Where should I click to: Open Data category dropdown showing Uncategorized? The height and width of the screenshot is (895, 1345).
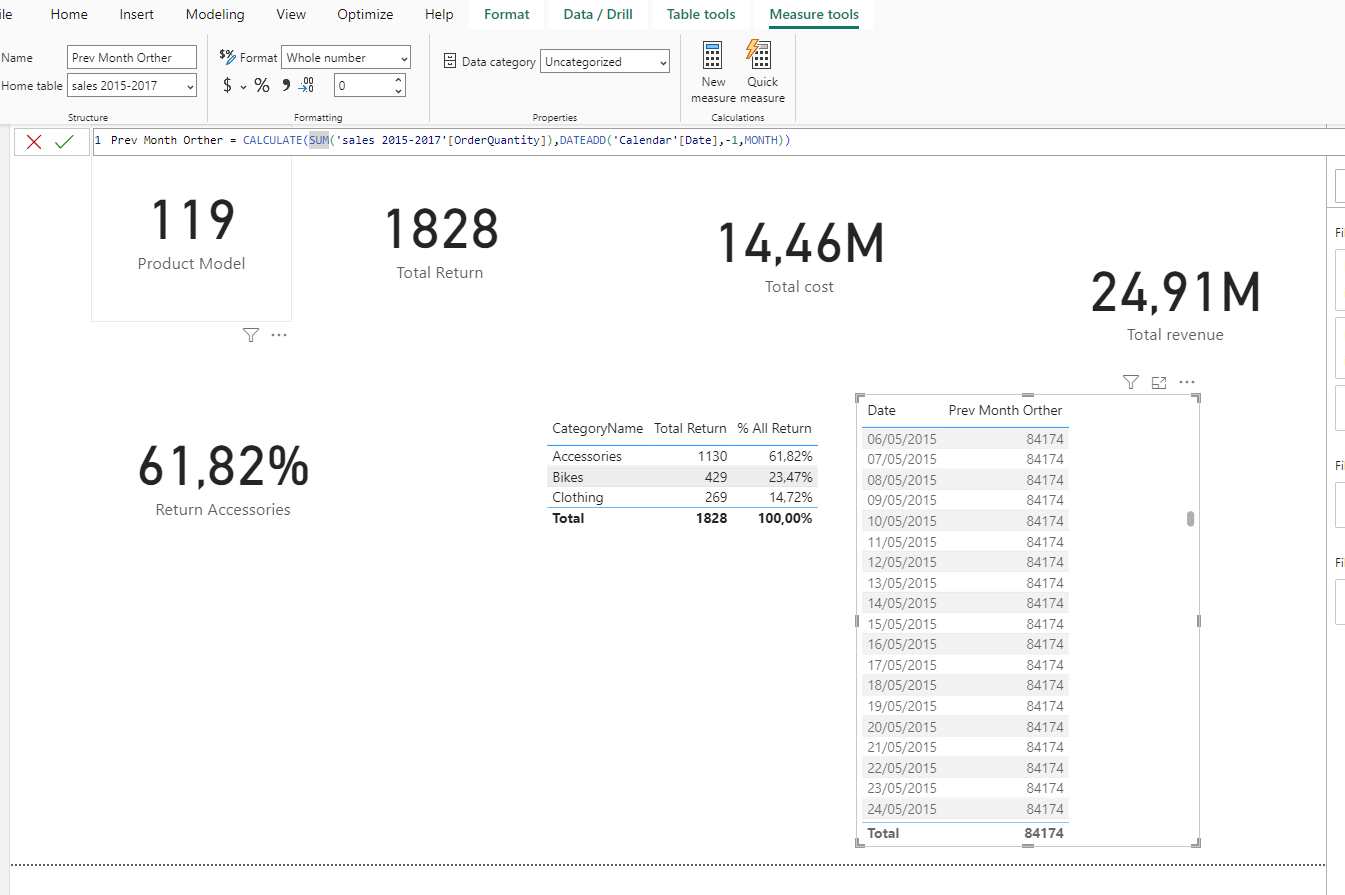pos(605,62)
